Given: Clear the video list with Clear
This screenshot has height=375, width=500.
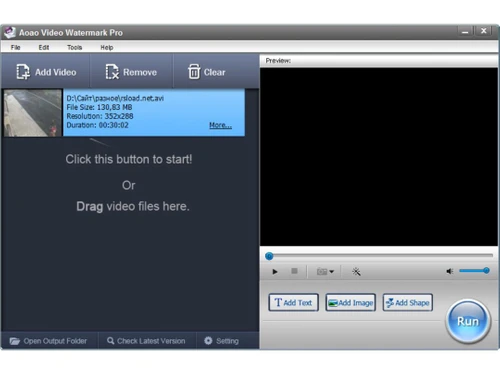Looking at the screenshot, I should tap(207, 72).
